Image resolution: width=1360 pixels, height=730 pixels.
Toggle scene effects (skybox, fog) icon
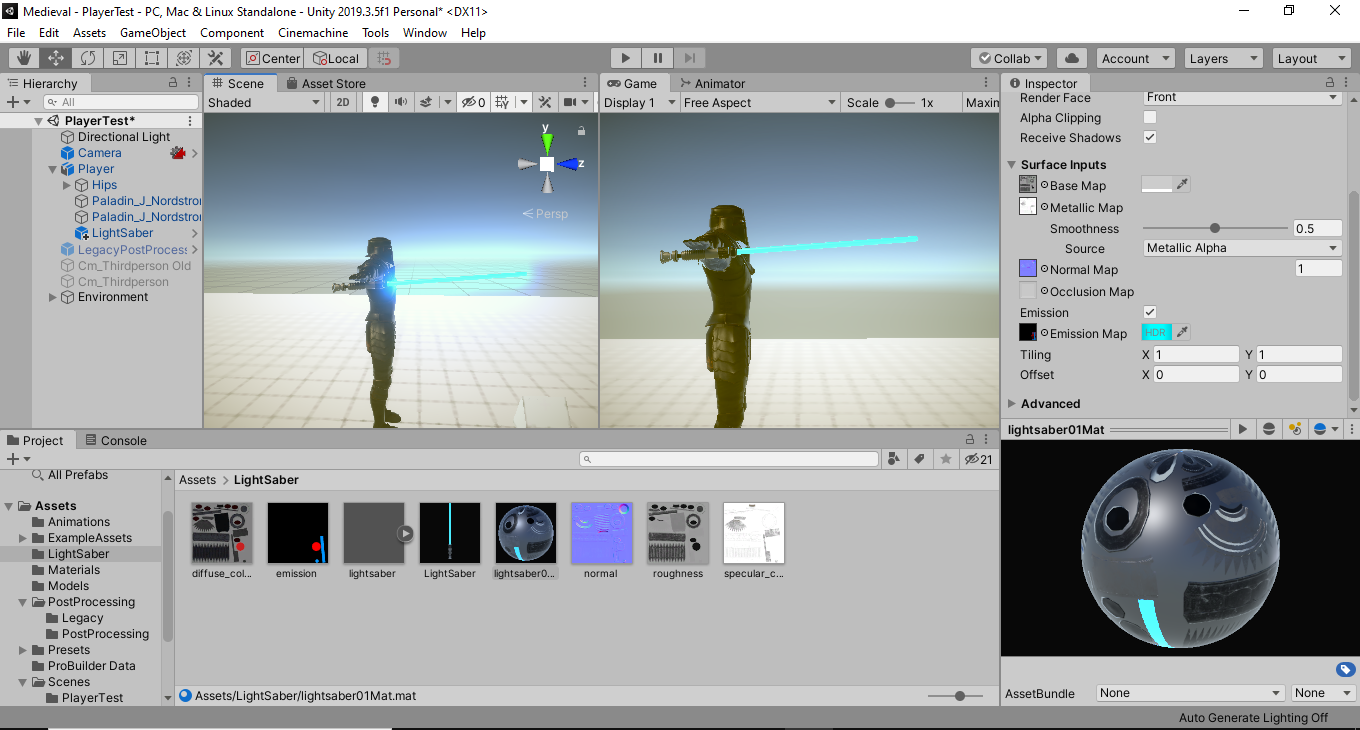(x=427, y=102)
